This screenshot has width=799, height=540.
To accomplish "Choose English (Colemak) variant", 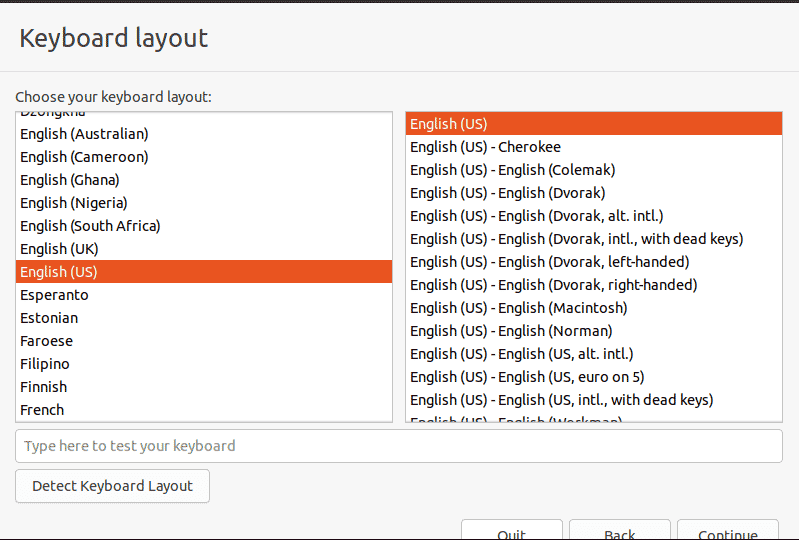I will (x=594, y=170).
